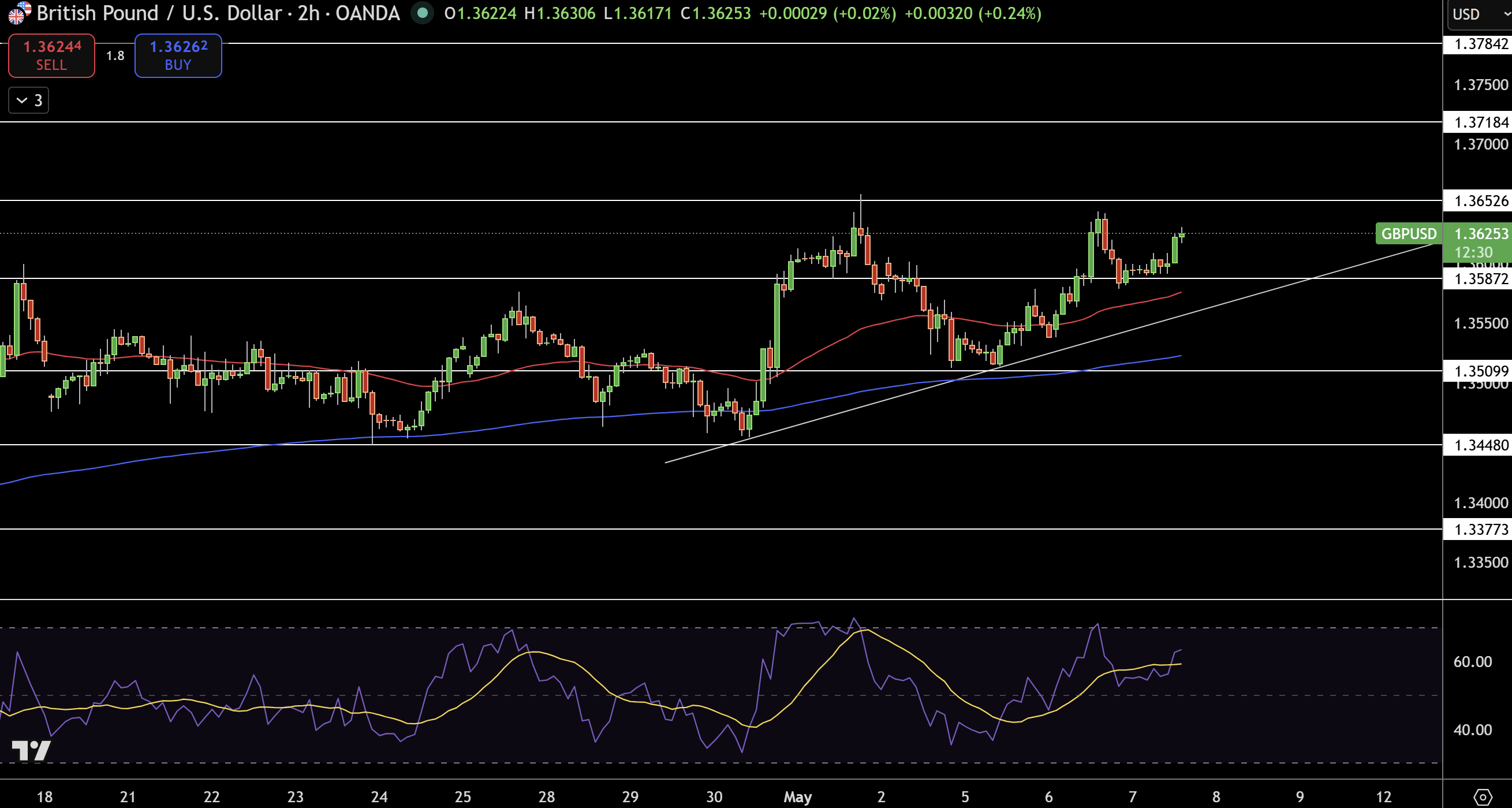
Task: Select the 1.36526 horizontal line label
Action: point(1478,201)
